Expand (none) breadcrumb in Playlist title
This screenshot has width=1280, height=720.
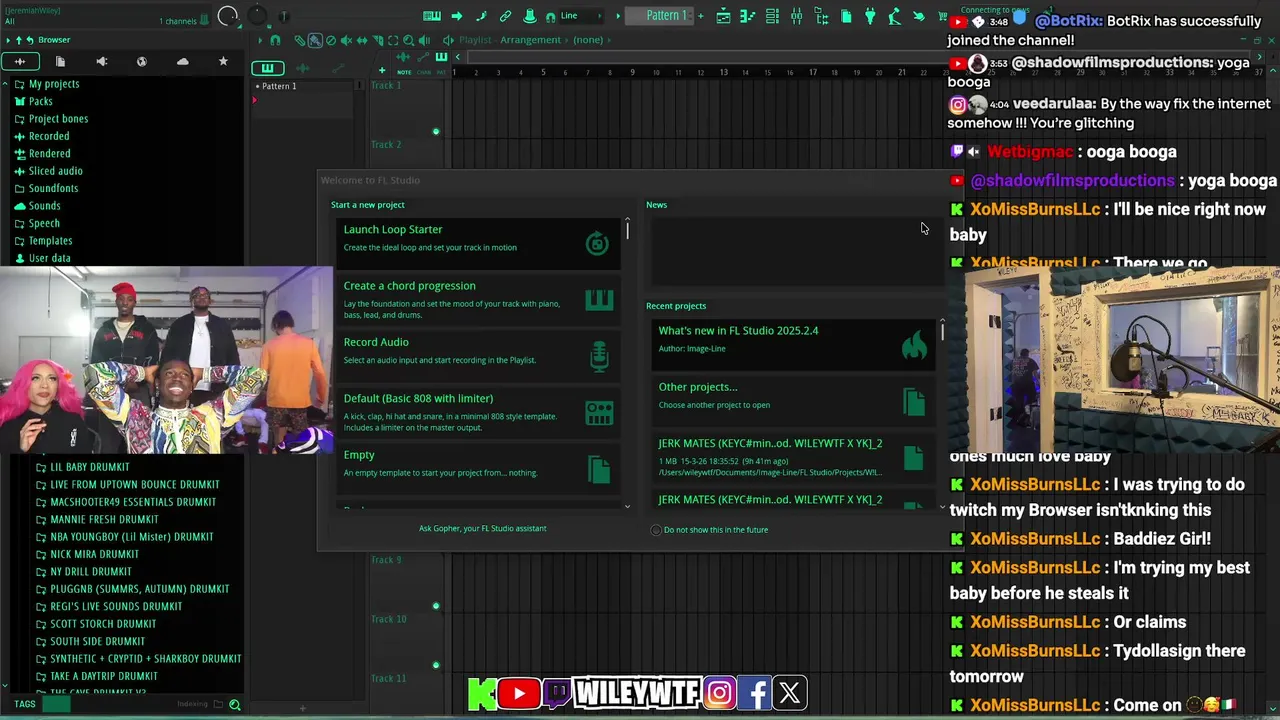click(608, 40)
